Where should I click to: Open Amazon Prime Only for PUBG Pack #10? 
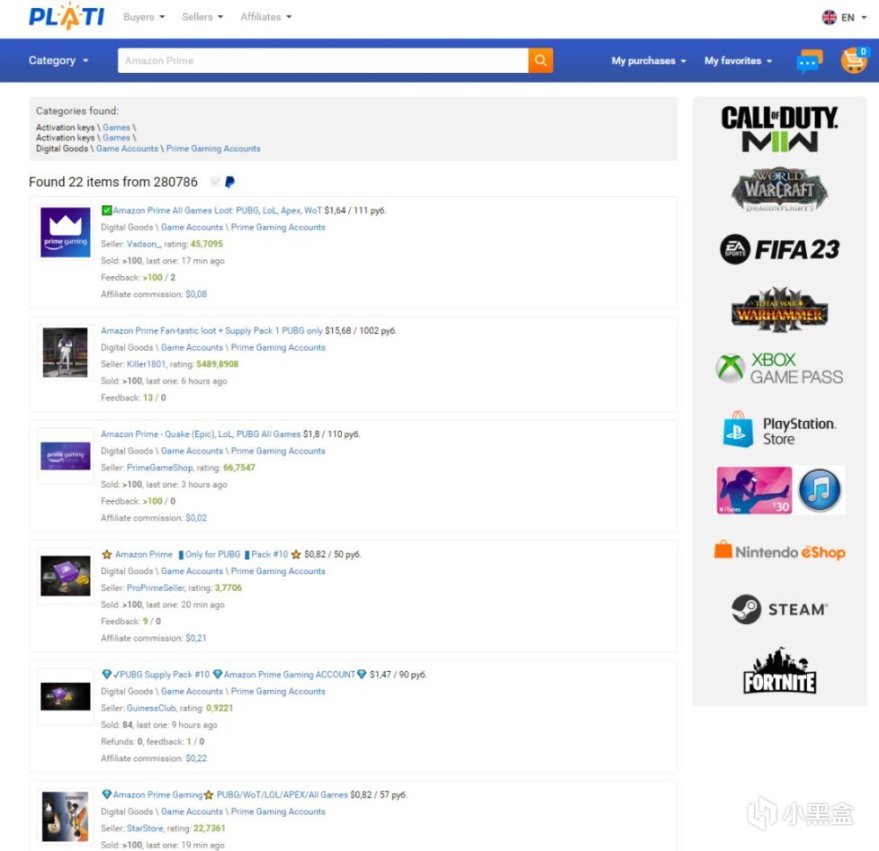coord(202,554)
